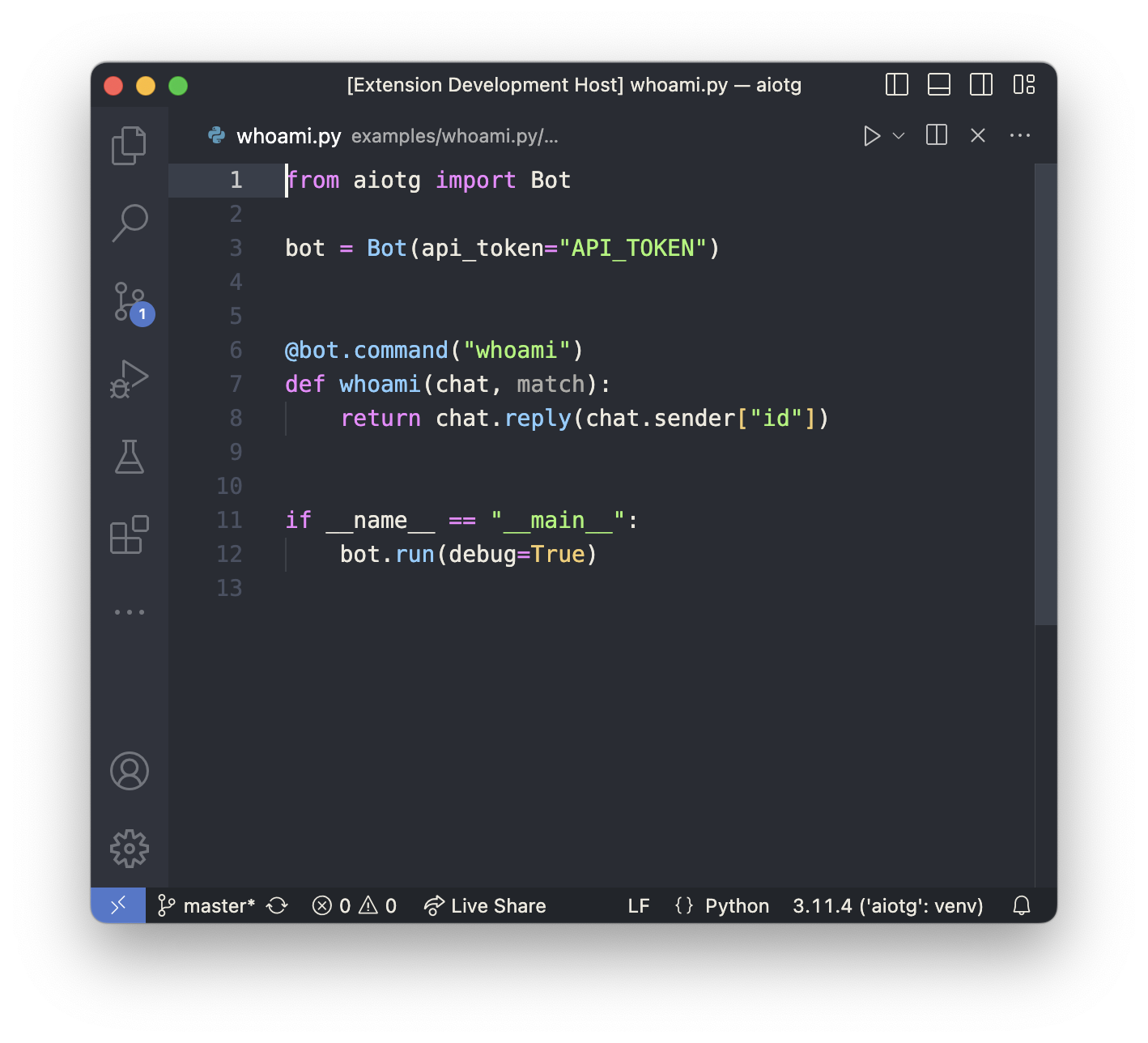Switch the master* git branch
Viewport: 1148px width, 1043px height.
pos(206,905)
